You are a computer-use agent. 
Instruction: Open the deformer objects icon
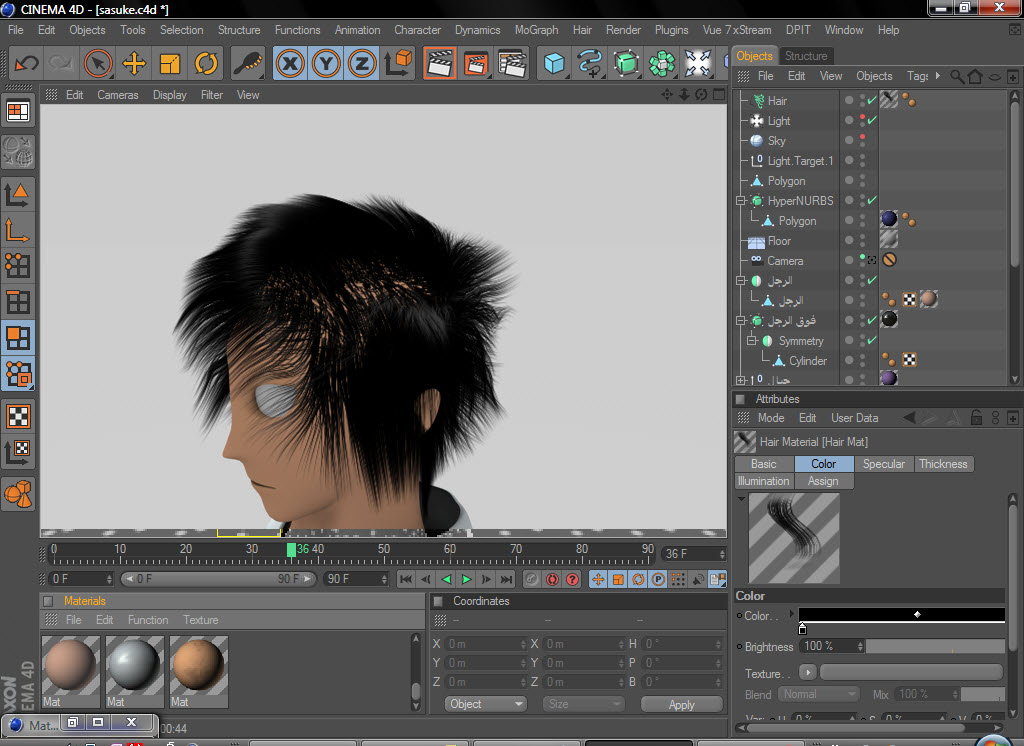[x=697, y=63]
